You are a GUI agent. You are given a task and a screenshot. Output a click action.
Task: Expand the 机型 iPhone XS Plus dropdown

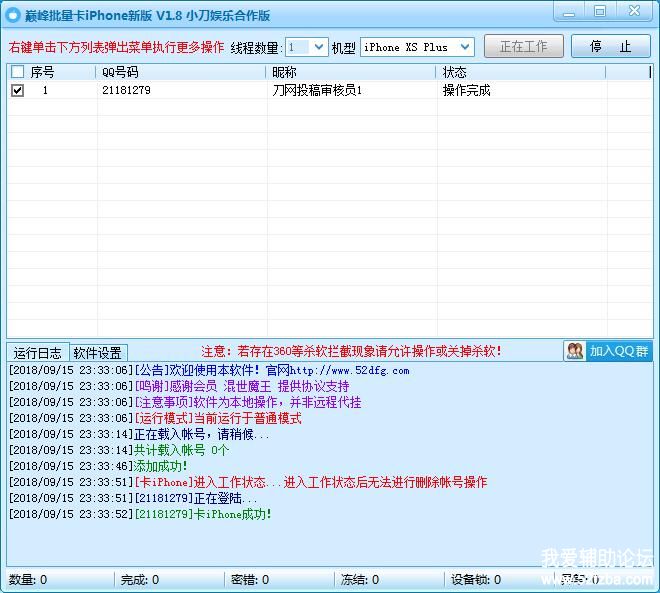(x=464, y=47)
